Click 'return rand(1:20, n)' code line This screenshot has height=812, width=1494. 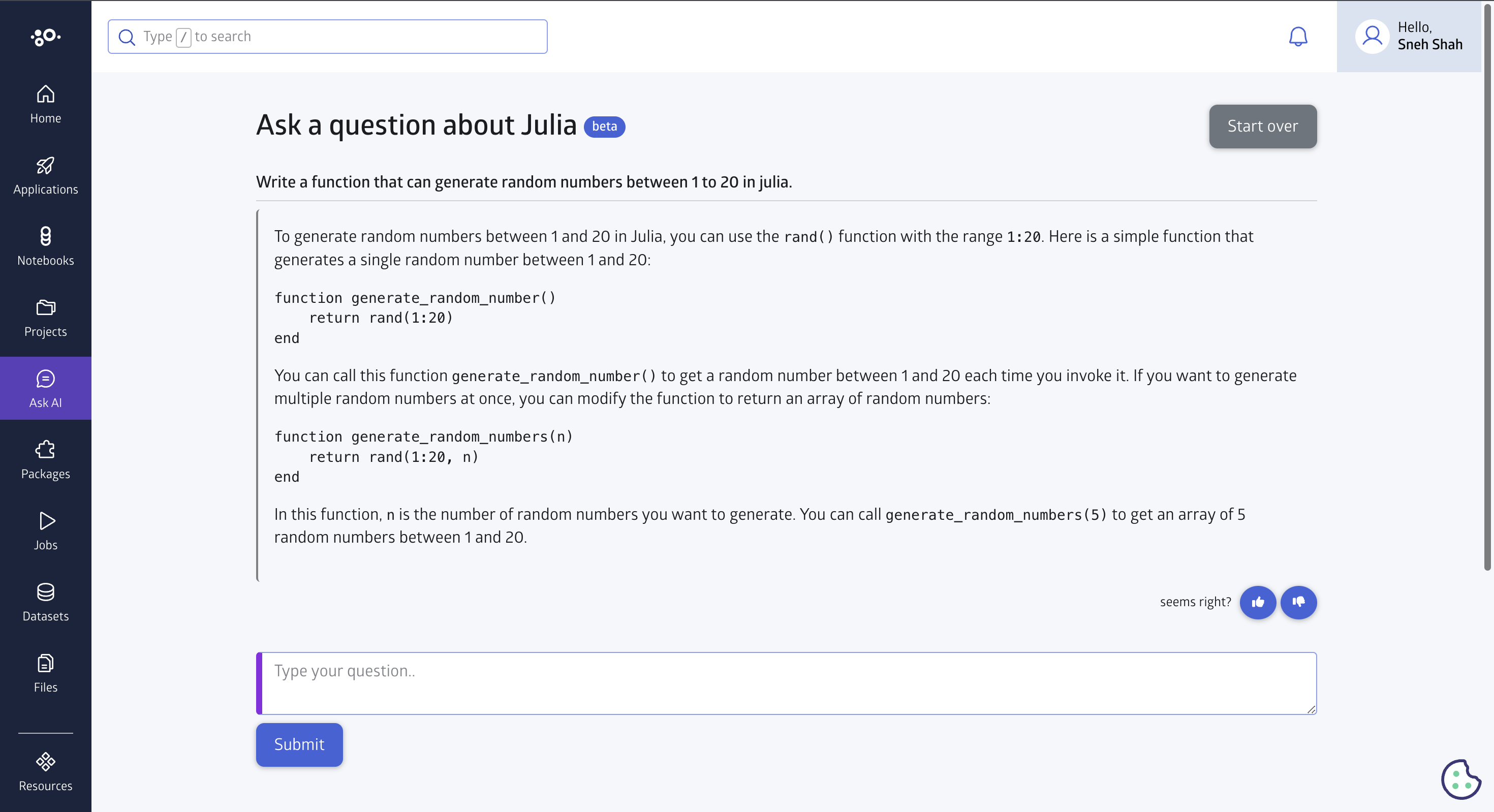394,457
